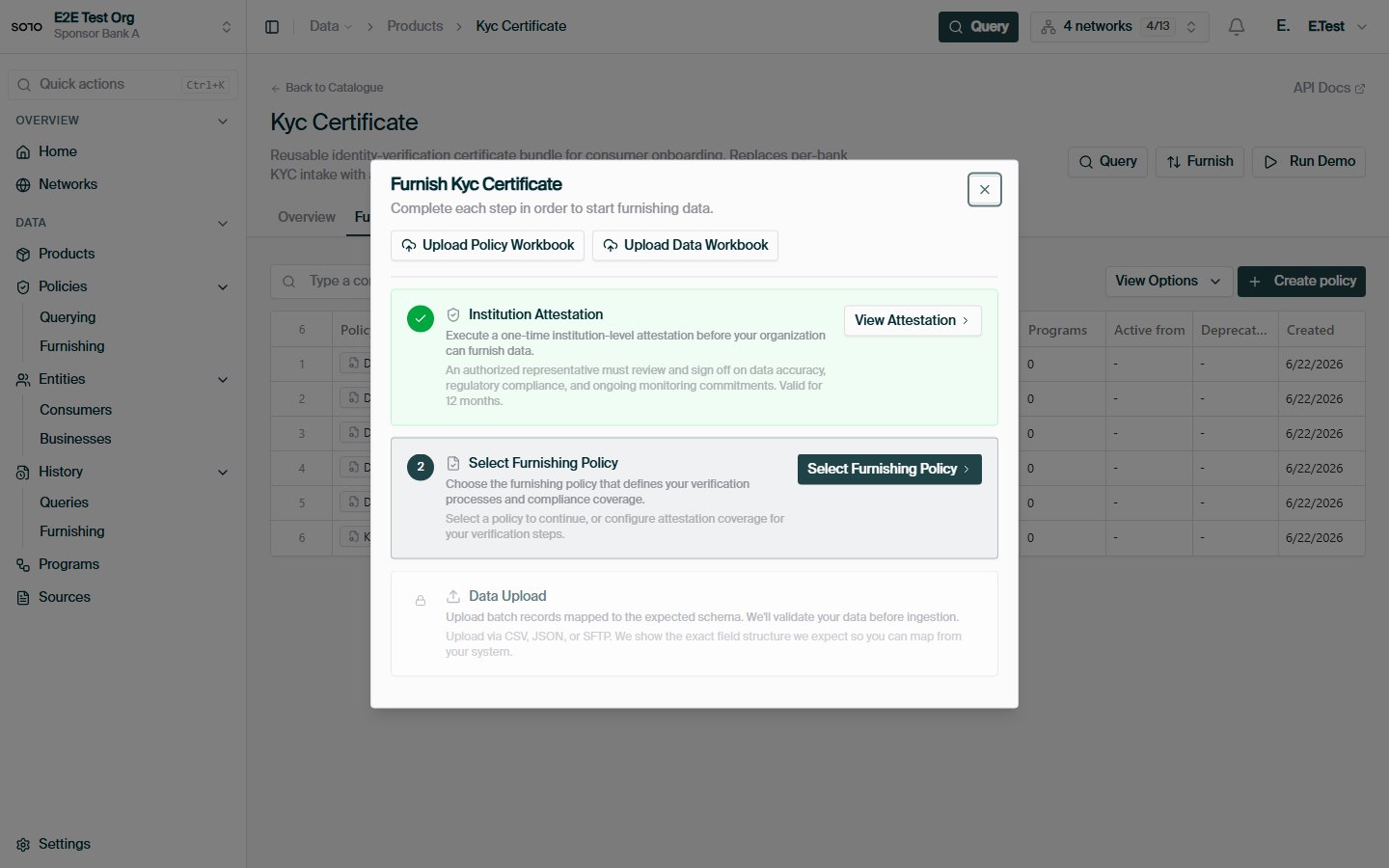
Task: Click the page Query button
Action: (1107, 161)
